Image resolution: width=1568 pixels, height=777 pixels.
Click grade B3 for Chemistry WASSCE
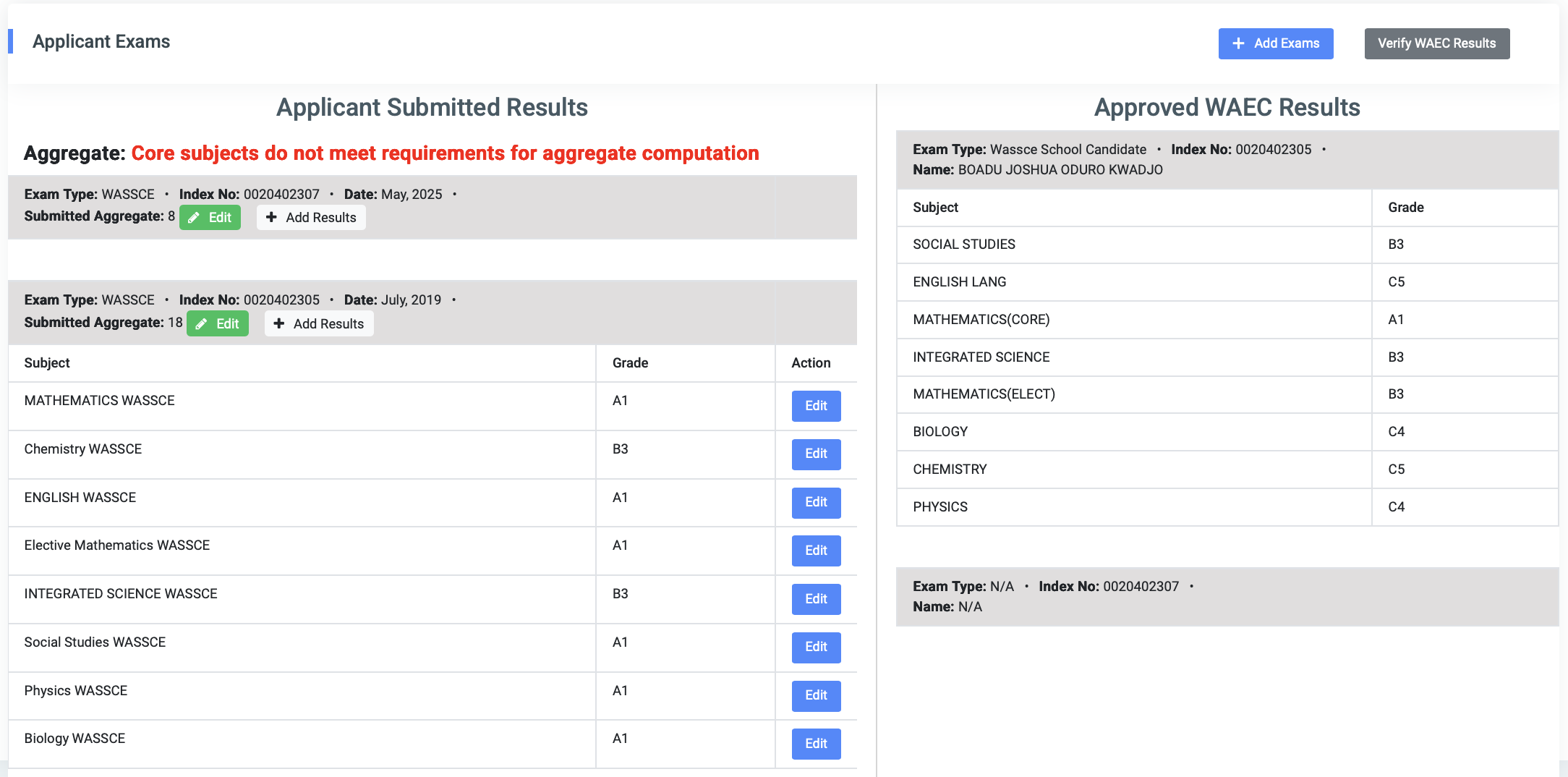621,449
